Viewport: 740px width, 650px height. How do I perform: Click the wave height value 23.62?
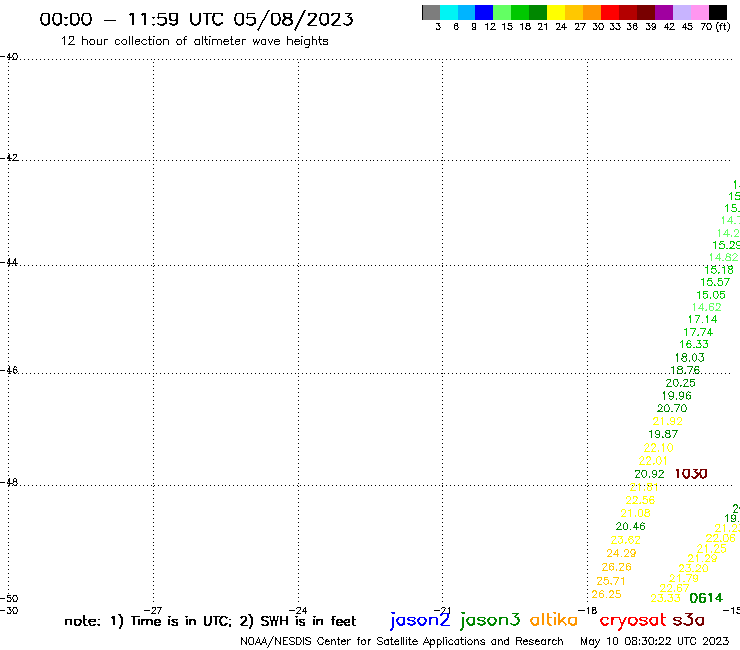coord(625,540)
